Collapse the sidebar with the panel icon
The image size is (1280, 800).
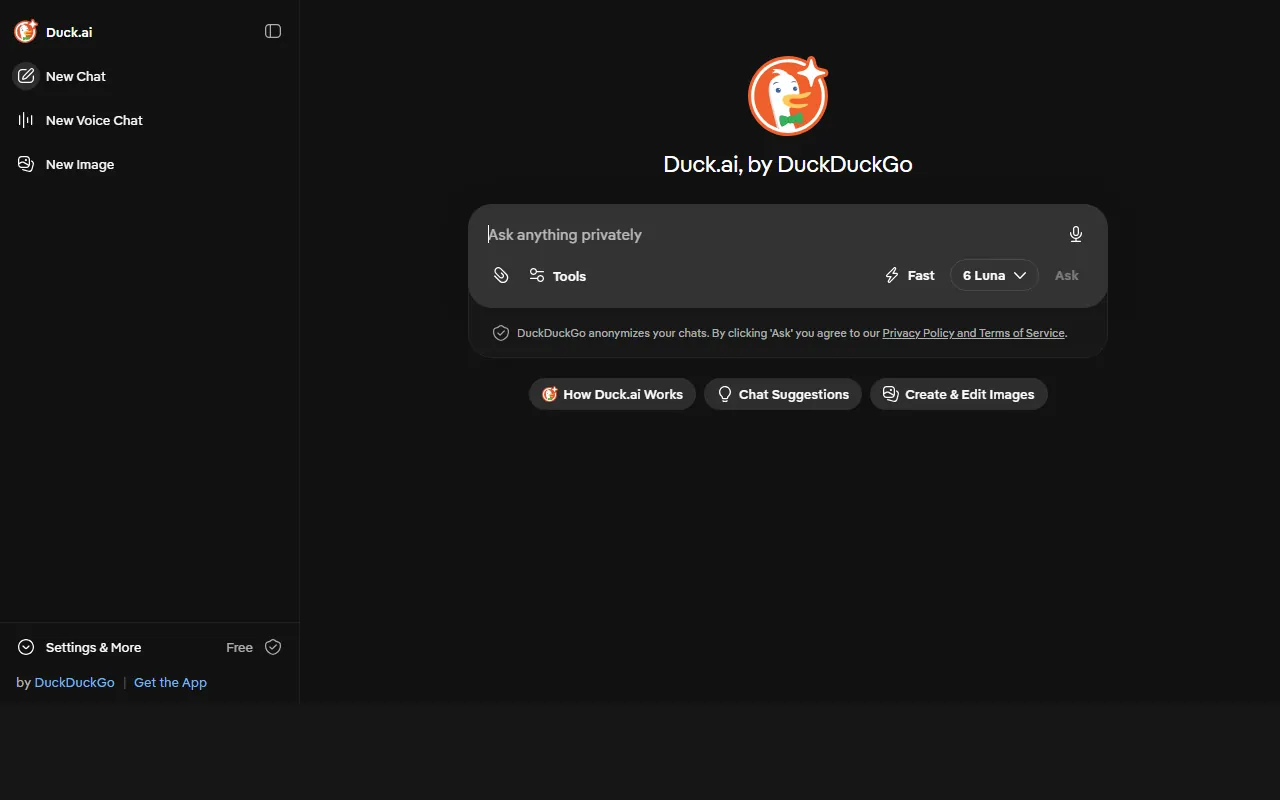tap(273, 31)
